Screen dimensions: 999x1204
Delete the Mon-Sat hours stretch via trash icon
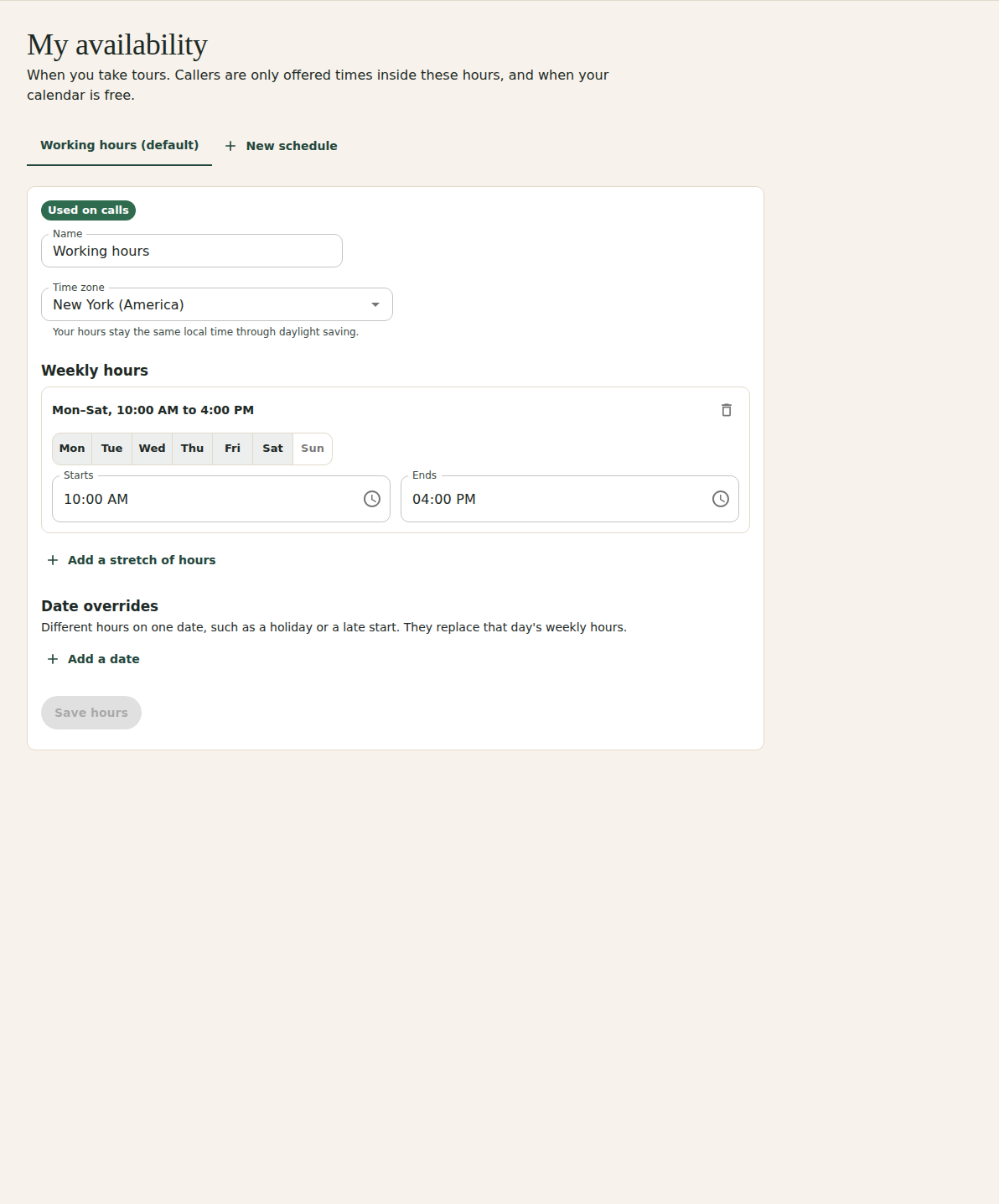pos(727,410)
